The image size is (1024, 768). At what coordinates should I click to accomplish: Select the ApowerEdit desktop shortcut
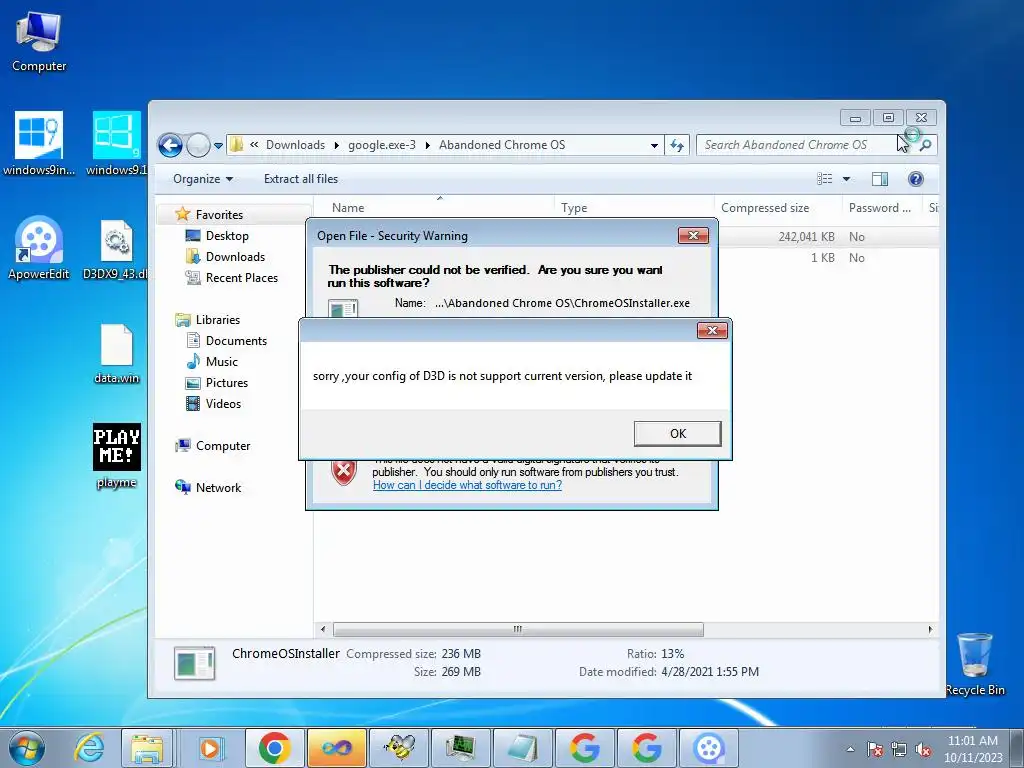point(39,248)
